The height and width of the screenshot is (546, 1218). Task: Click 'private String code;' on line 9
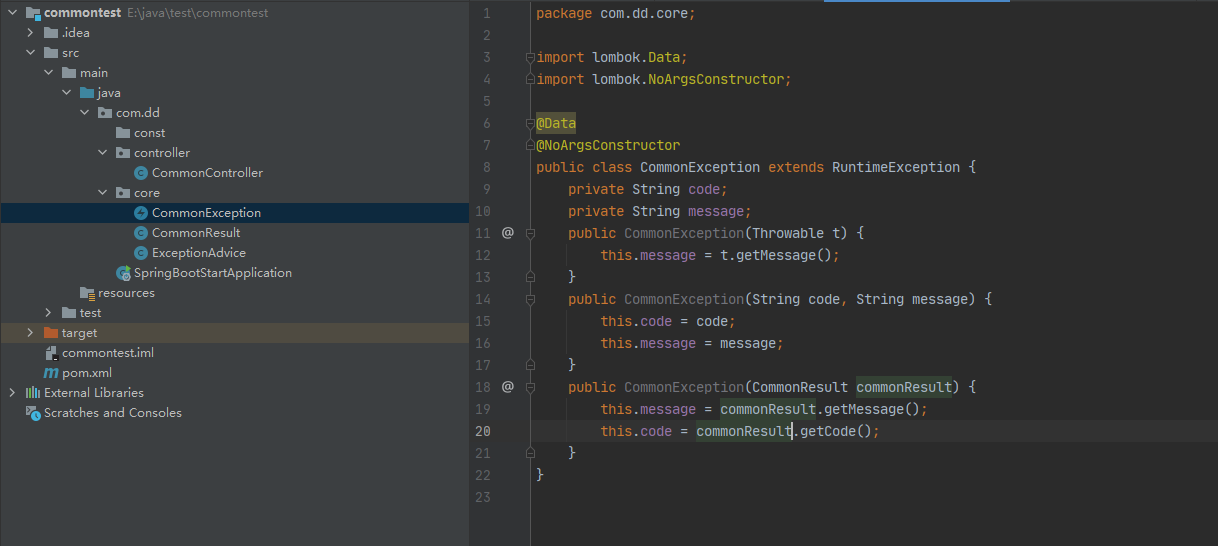click(648, 189)
